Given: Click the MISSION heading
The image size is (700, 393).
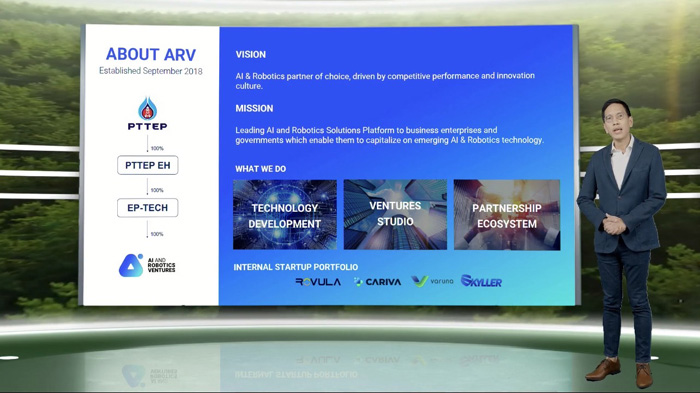Looking at the screenshot, I should point(254,109).
